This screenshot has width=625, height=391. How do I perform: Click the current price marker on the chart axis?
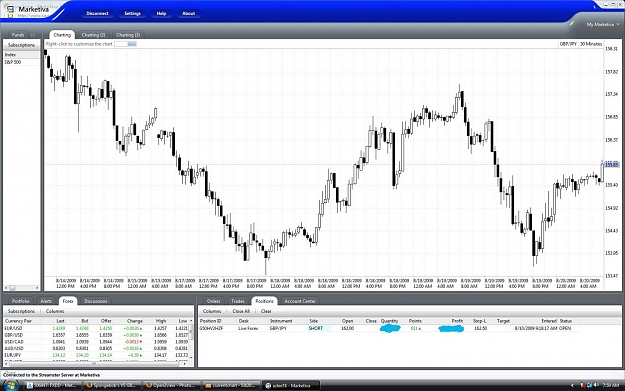pos(612,165)
